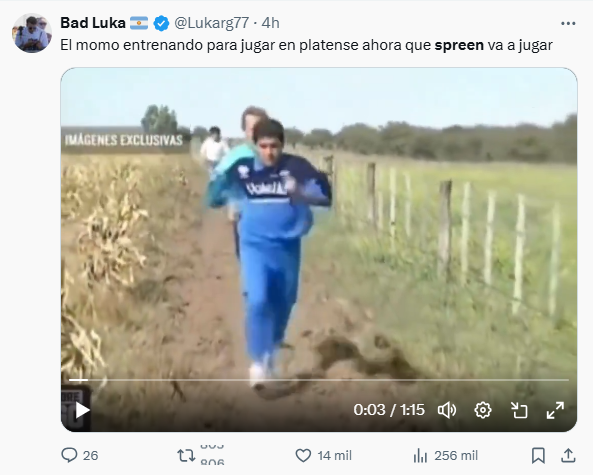Viewport: 593px width, 475px height.
Task: Share the tweet via upload arrow icon
Action: [568, 455]
